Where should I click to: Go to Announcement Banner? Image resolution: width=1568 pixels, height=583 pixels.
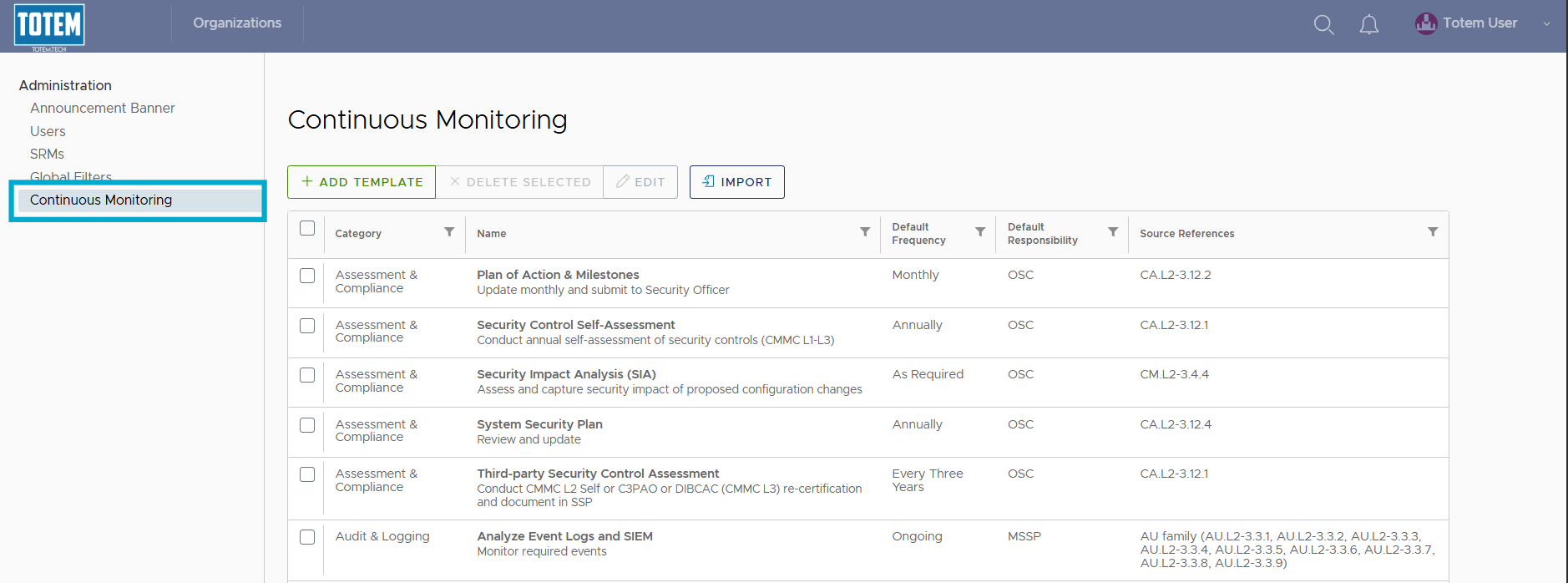point(103,108)
